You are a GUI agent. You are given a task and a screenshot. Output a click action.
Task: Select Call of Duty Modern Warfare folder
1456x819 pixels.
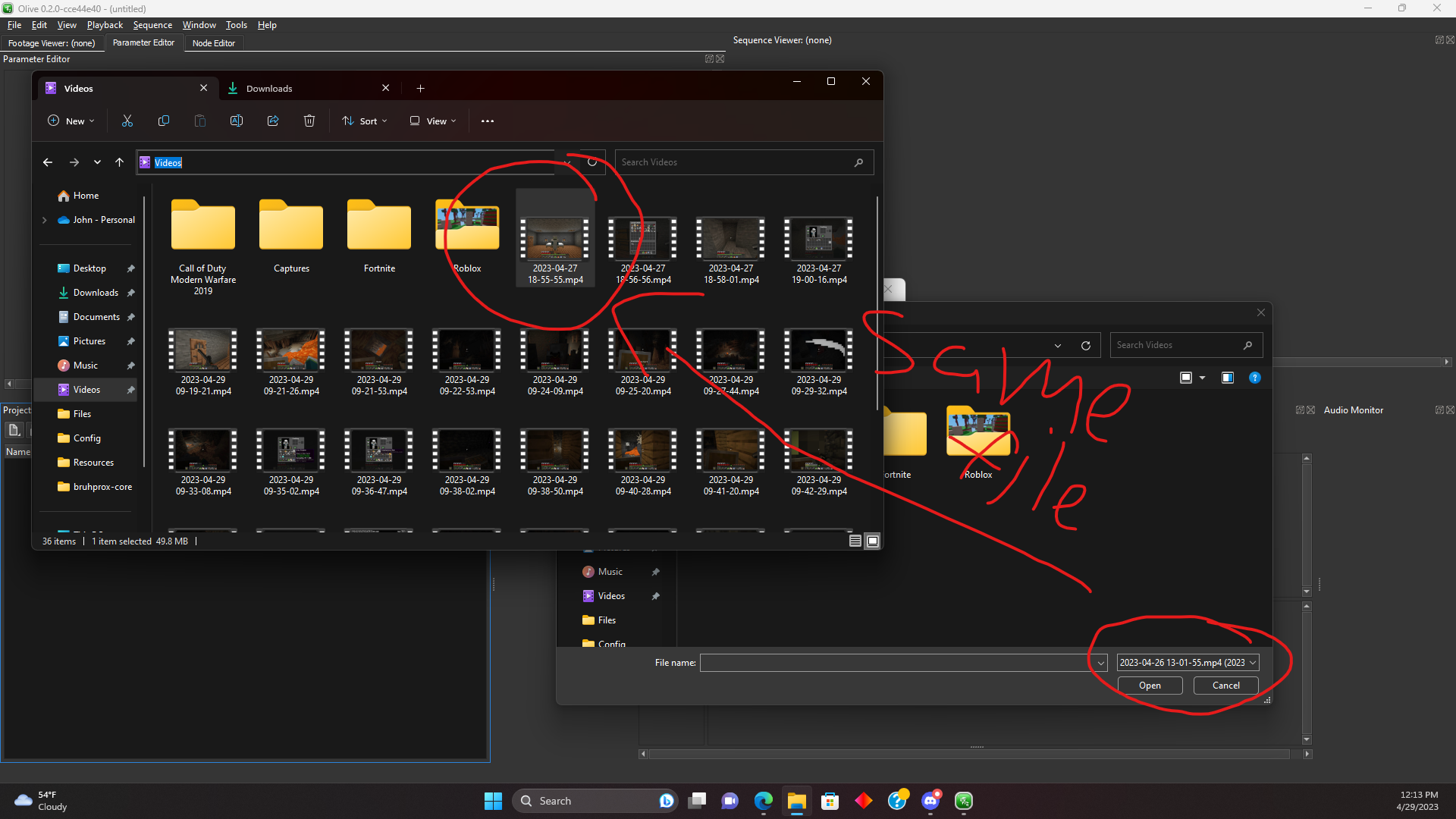(x=203, y=247)
